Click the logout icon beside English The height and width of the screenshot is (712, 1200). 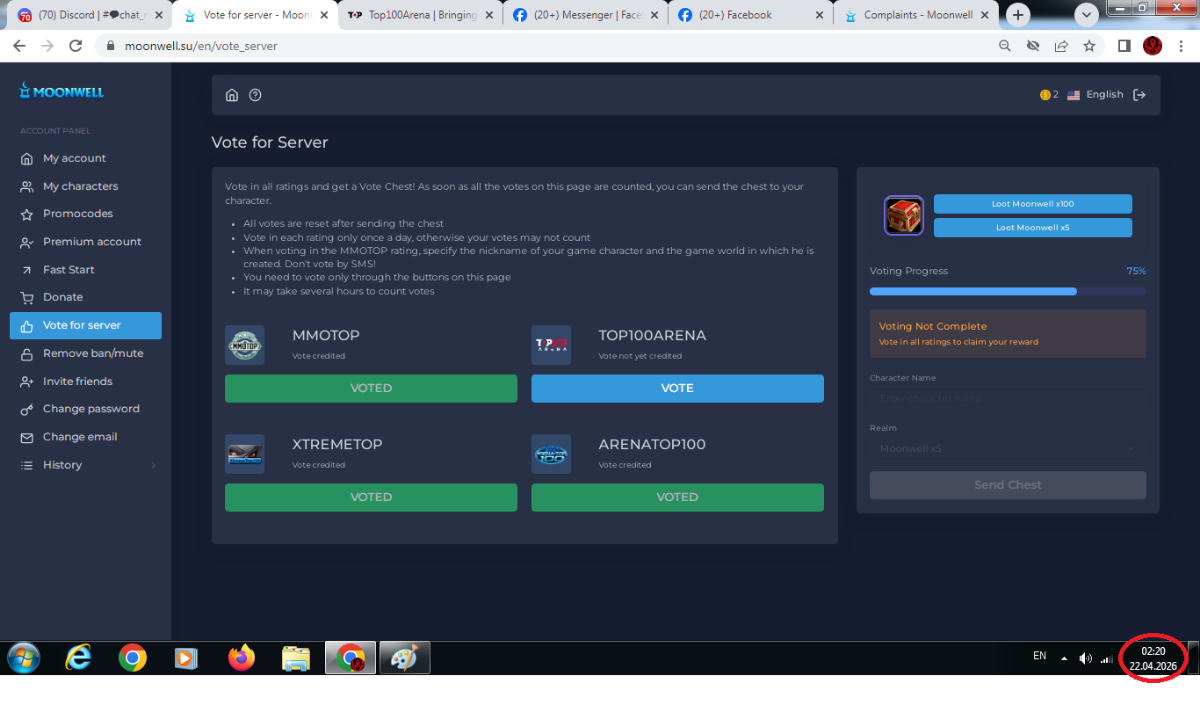[1139, 95]
